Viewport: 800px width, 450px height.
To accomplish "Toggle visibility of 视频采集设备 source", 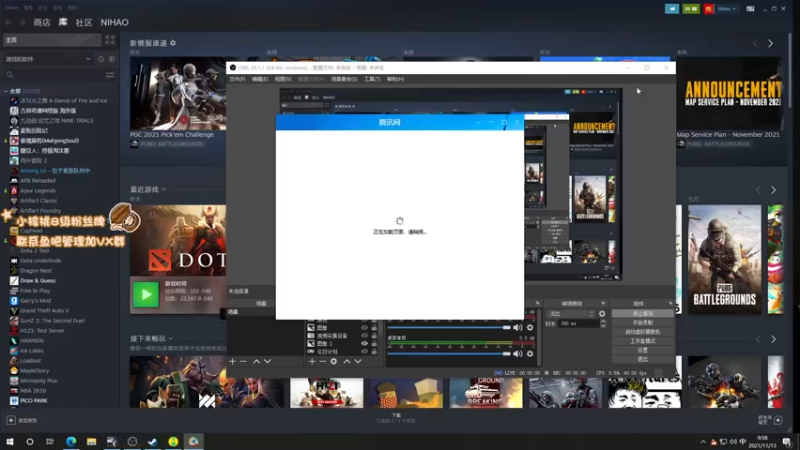I will 364,336.
